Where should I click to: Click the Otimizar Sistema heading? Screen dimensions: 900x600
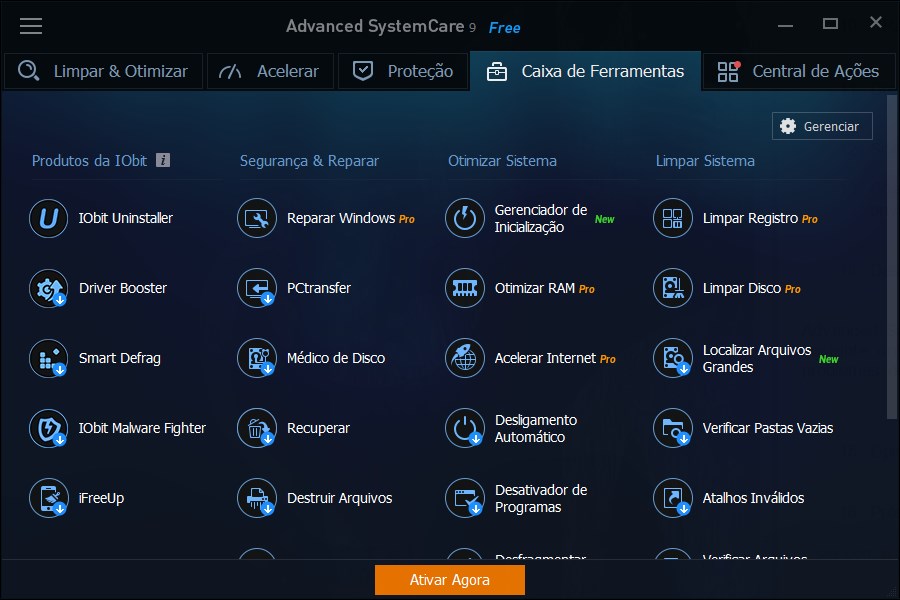pos(502,161)
